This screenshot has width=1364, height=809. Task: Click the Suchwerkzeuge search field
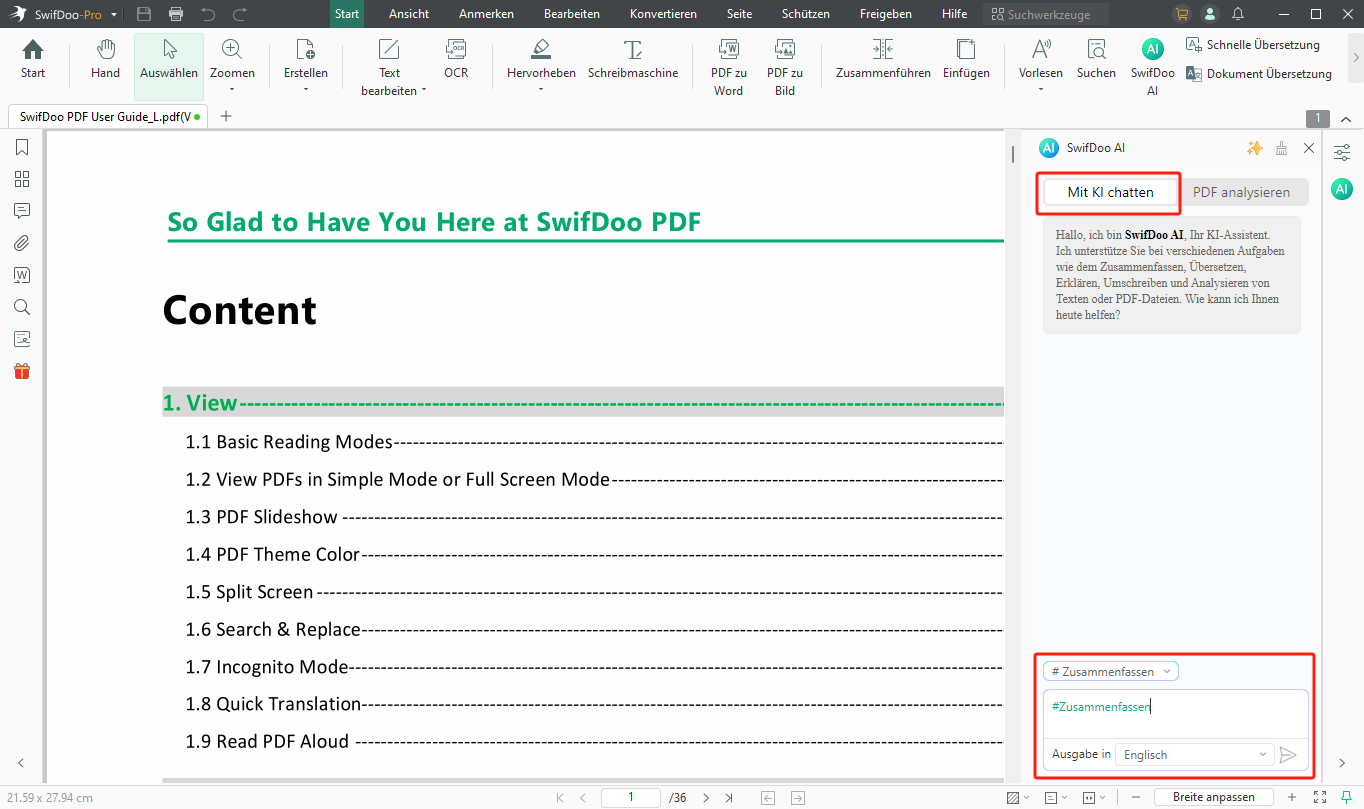pyautogui.click(x=1046, y=14)
